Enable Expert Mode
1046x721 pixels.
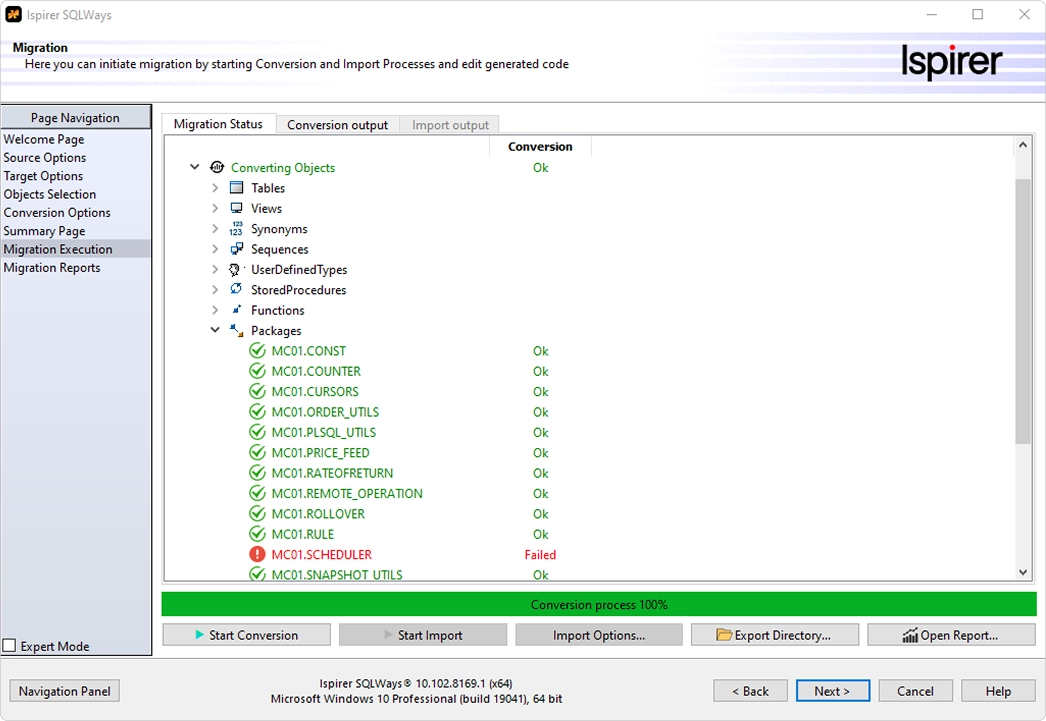click(9, 646)
